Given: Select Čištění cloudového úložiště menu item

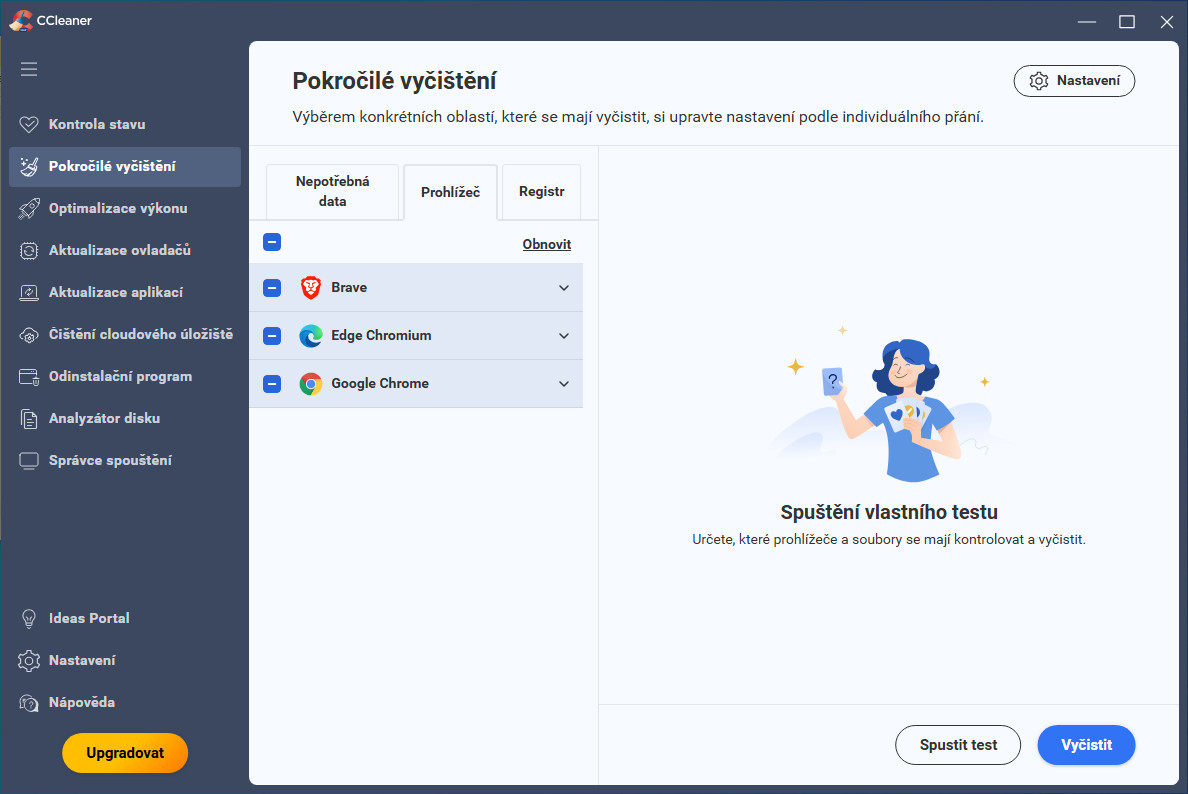Looking at the screenshot, I should [125, 335].
